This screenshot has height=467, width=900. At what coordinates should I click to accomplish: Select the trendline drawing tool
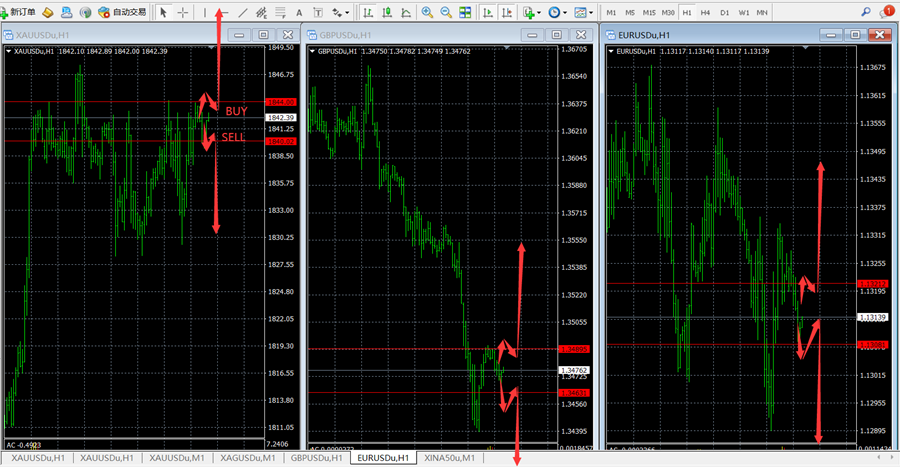[x=241, y=12]
